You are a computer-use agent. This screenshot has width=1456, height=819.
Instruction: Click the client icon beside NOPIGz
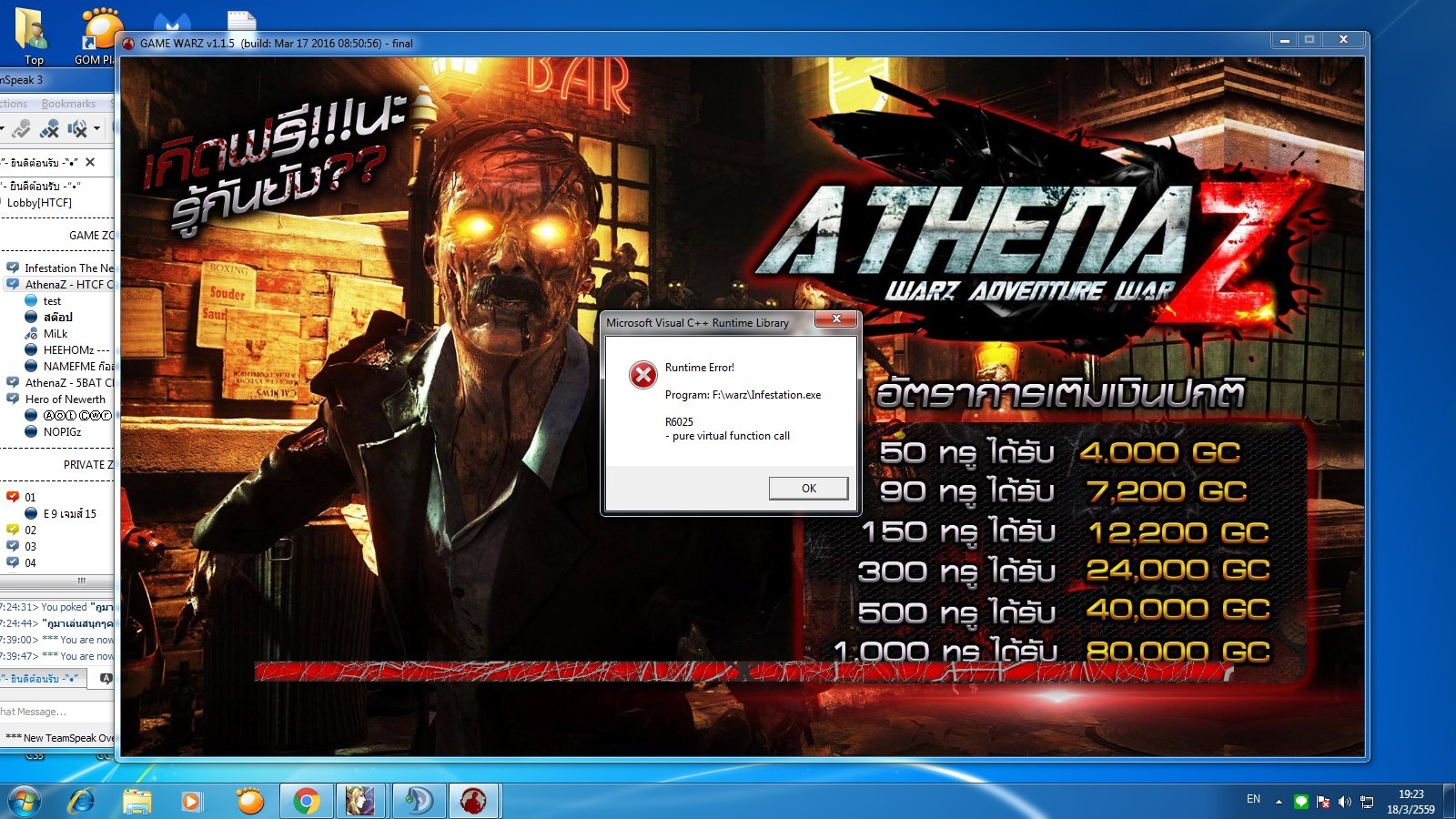click(x=31, y=432)
